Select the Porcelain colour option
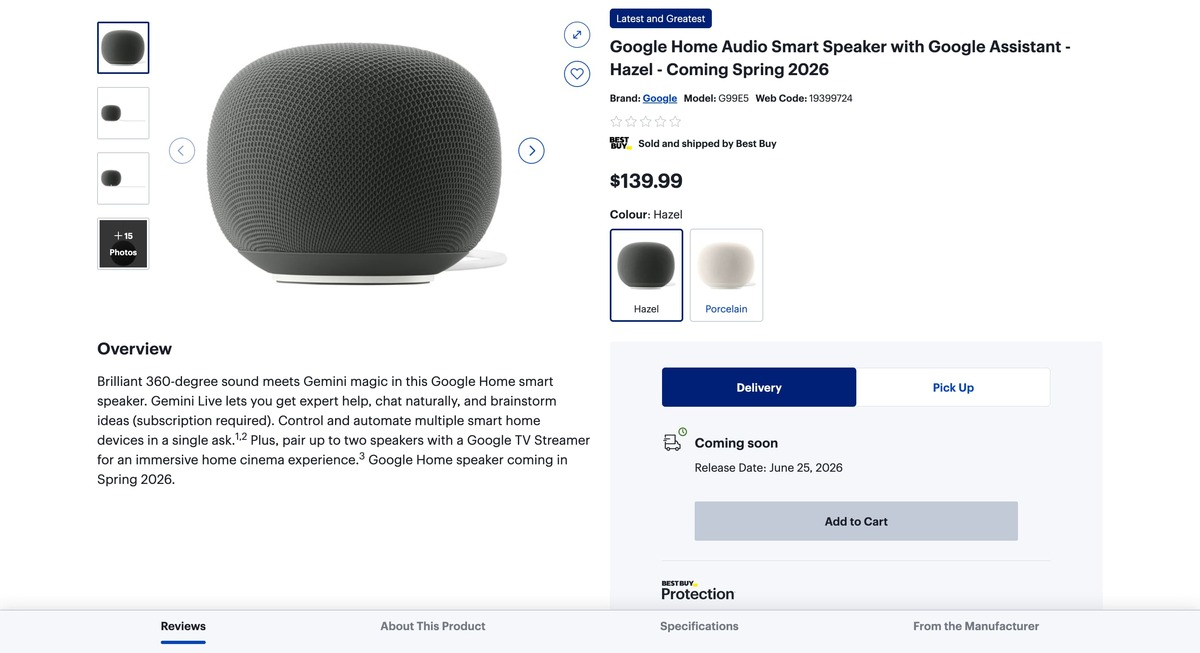 pyautogui.click(x=726, y=275)
